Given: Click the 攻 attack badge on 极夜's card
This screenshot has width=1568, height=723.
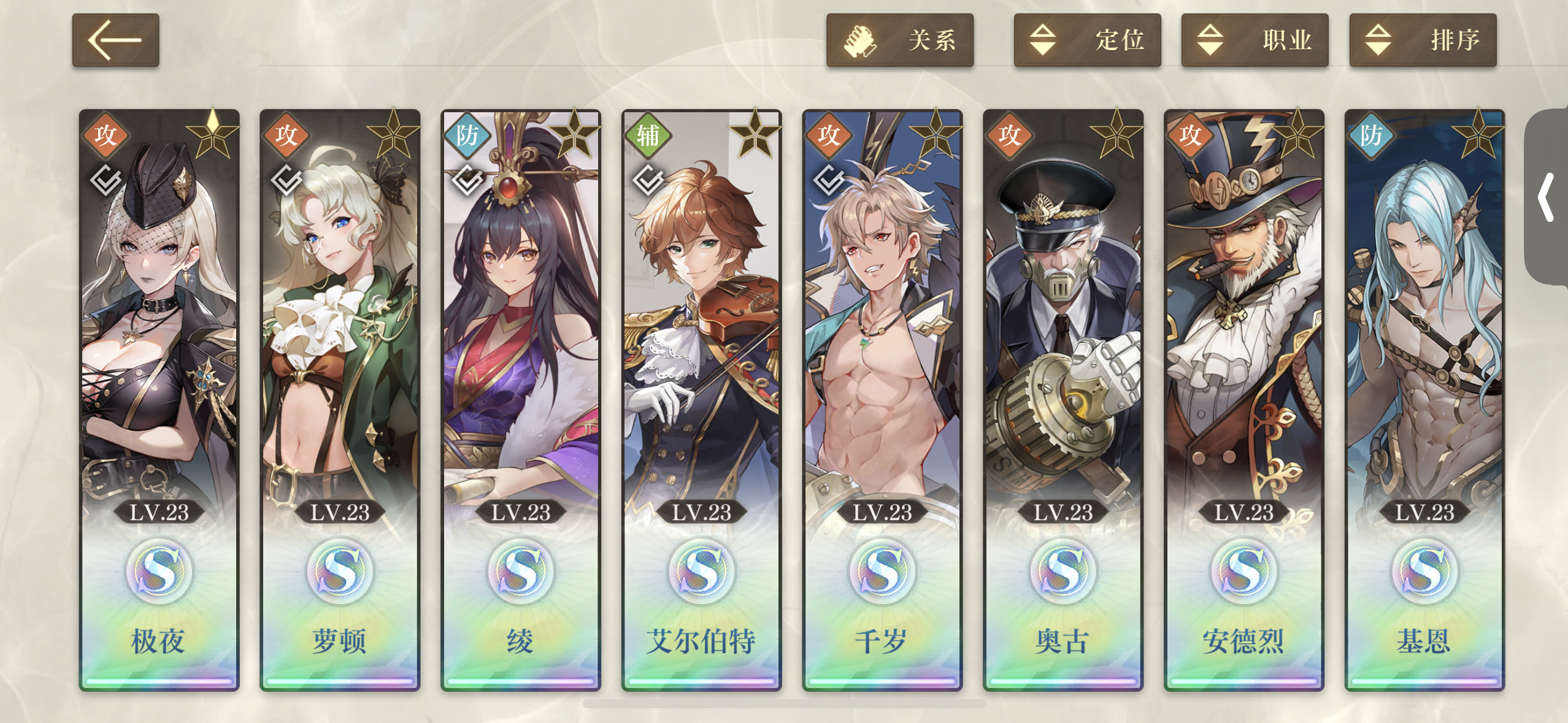Looking at the screenshot, I should click(x=106, y=135).
